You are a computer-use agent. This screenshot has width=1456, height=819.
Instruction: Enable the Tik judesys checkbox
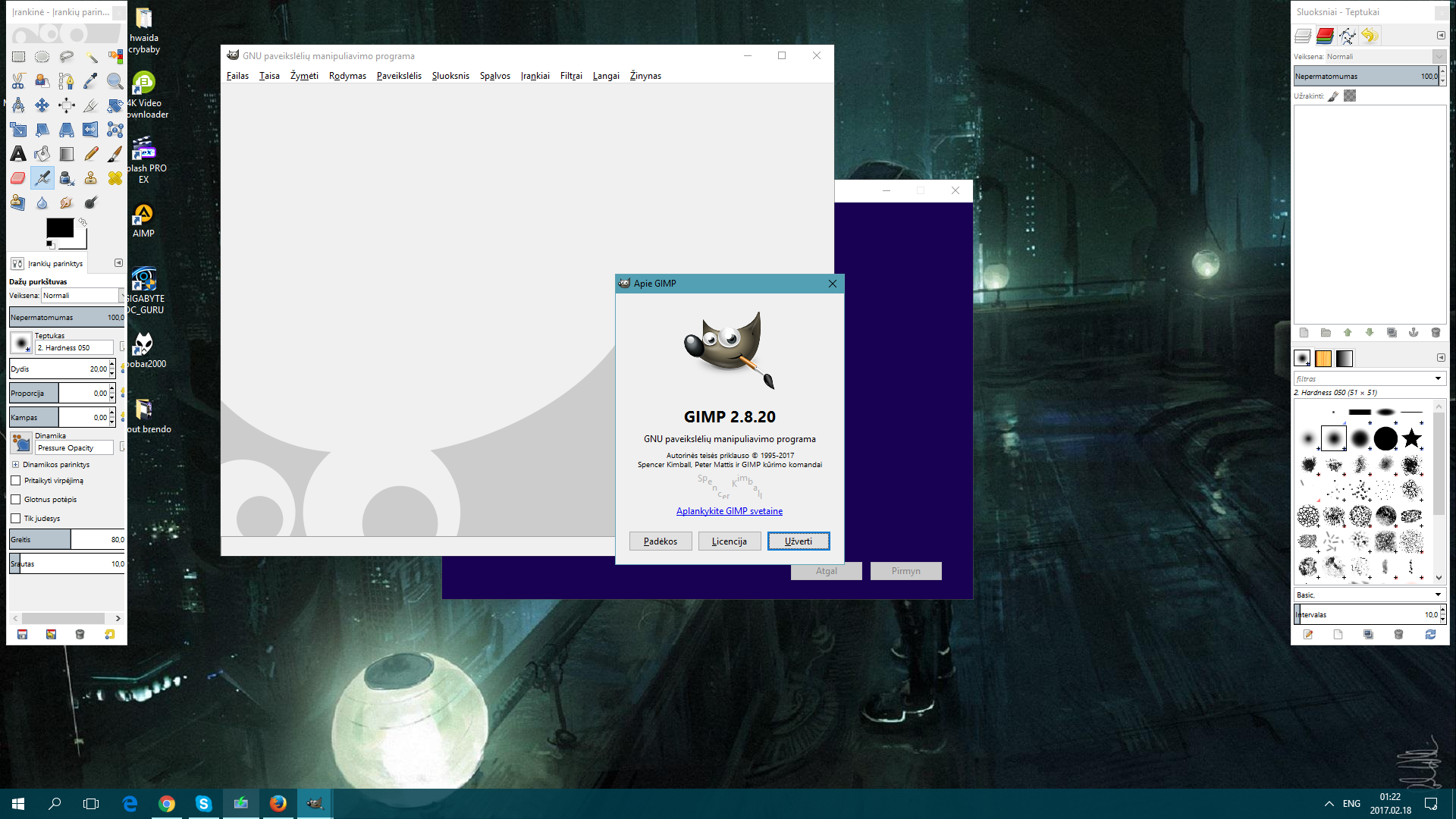(x=15, y=518)
